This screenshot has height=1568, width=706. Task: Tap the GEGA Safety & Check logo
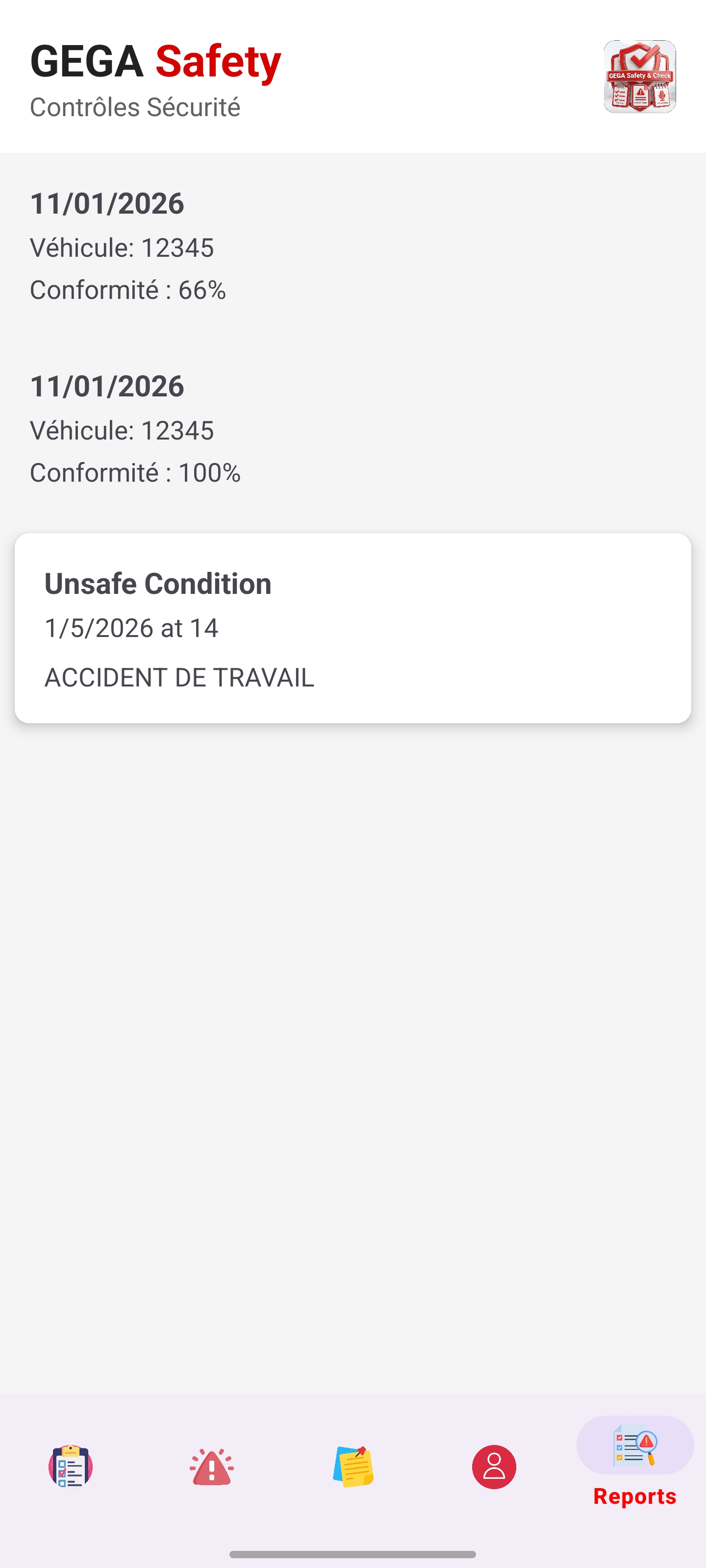click(639, 77)
